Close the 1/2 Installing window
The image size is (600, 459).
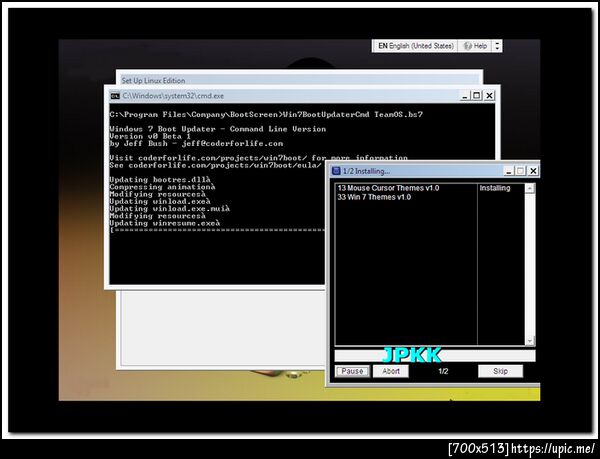(533, 171)
